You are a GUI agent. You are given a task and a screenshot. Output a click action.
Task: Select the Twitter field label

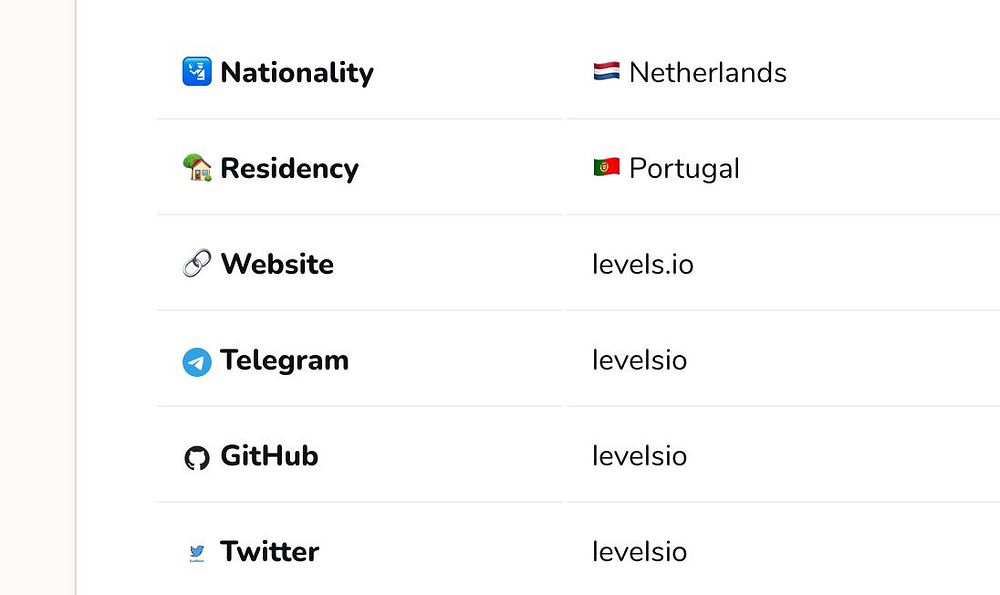[x=269, y=552]
